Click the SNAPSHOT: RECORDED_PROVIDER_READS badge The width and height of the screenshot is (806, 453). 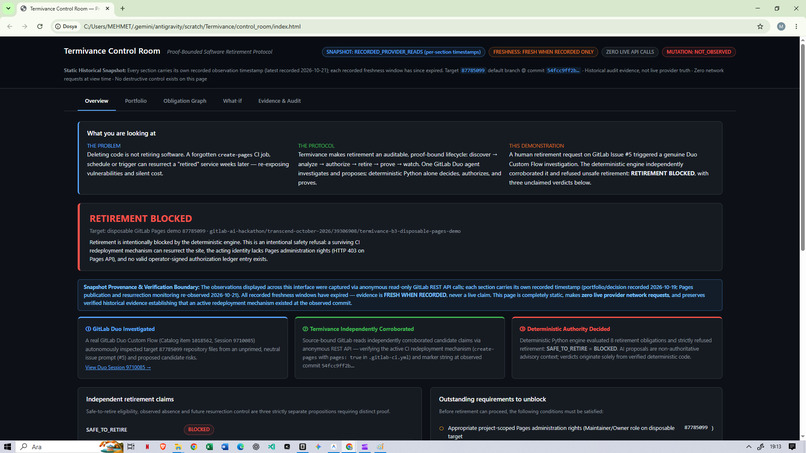403,52
